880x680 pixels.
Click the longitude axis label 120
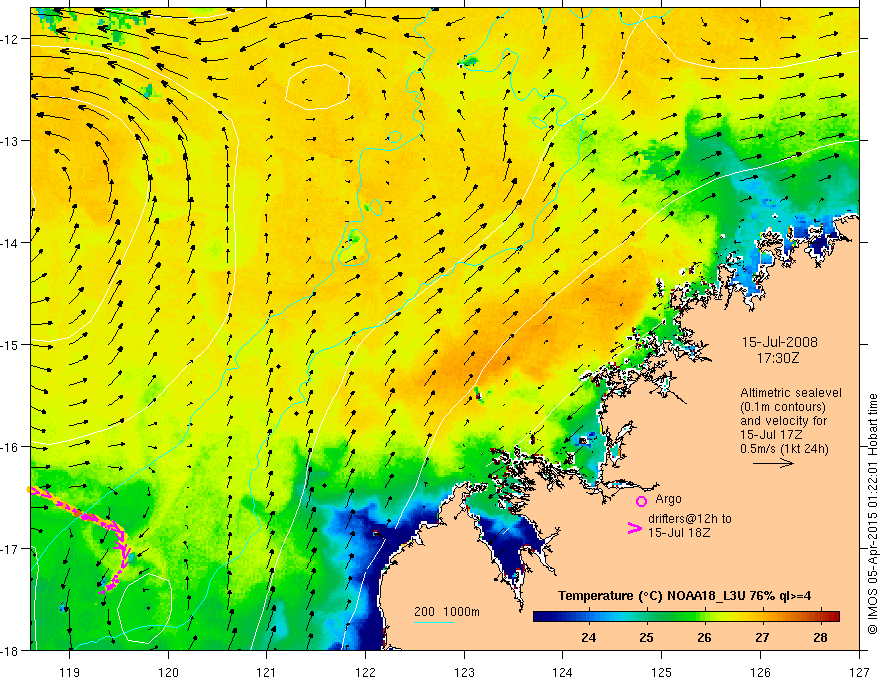168,672
